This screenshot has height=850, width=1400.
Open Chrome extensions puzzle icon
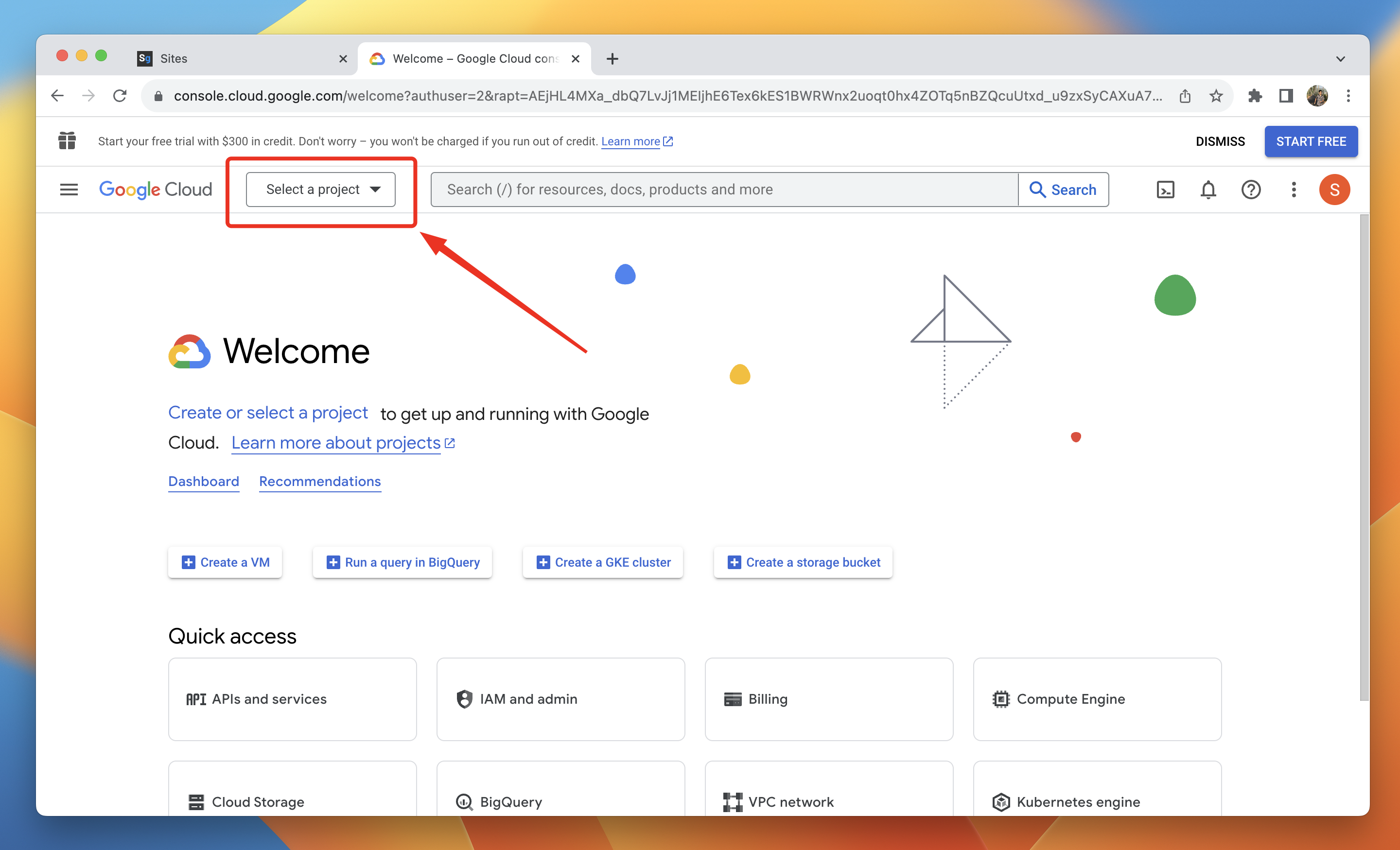click(x=1255, y=96)
